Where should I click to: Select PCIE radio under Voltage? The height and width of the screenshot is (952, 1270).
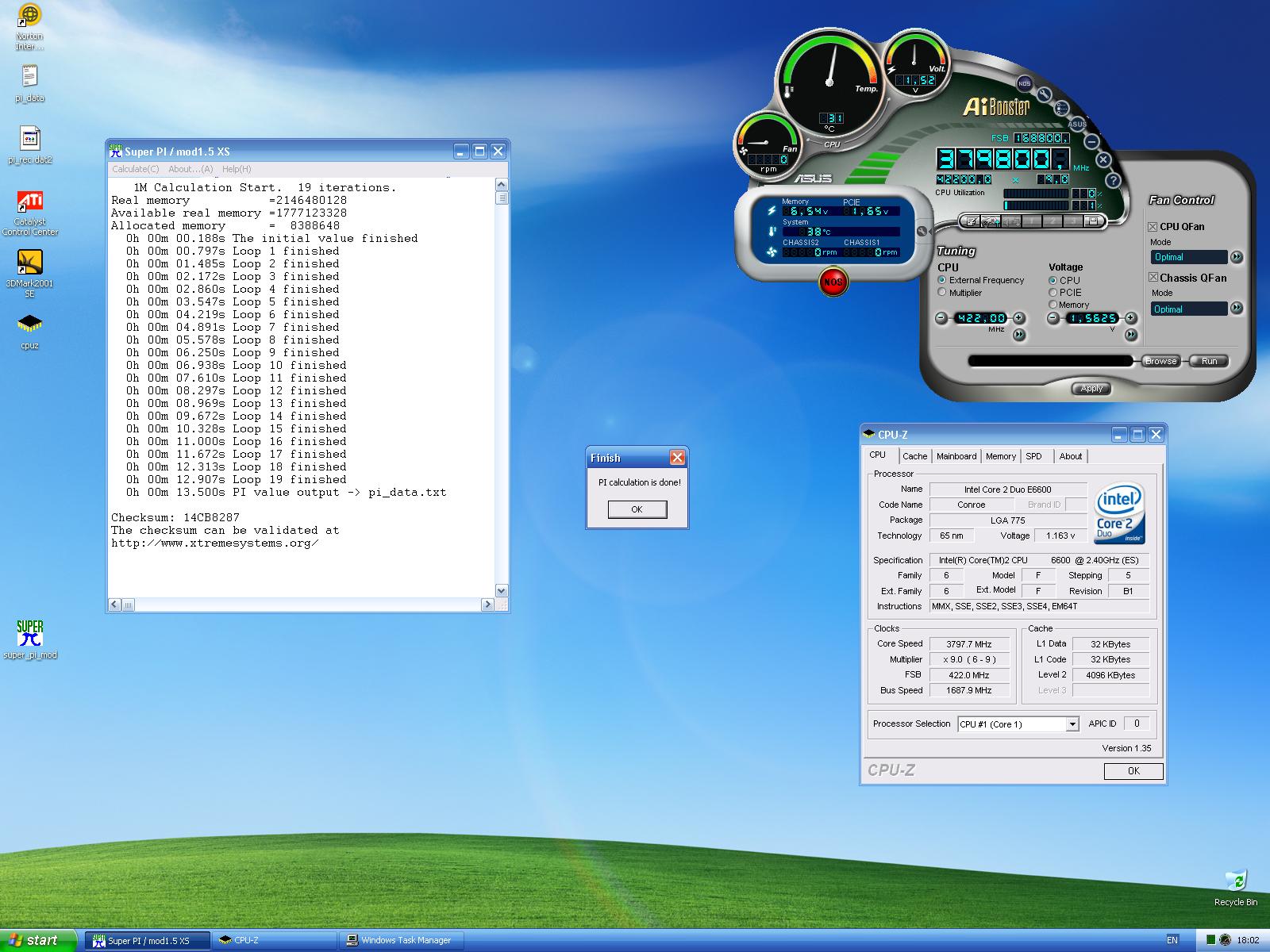(1053, 293)
